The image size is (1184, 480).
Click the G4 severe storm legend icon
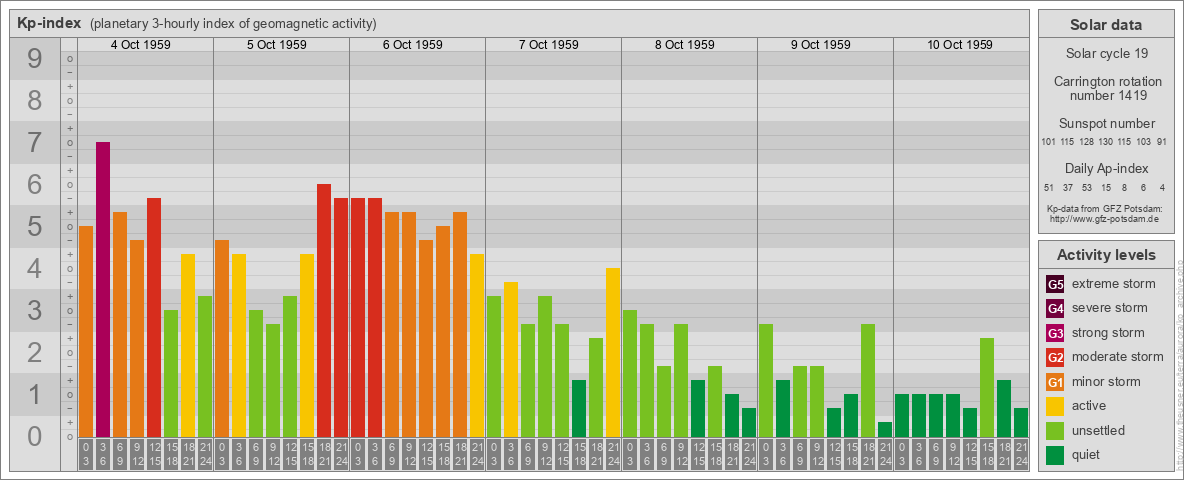(1055, 308)
